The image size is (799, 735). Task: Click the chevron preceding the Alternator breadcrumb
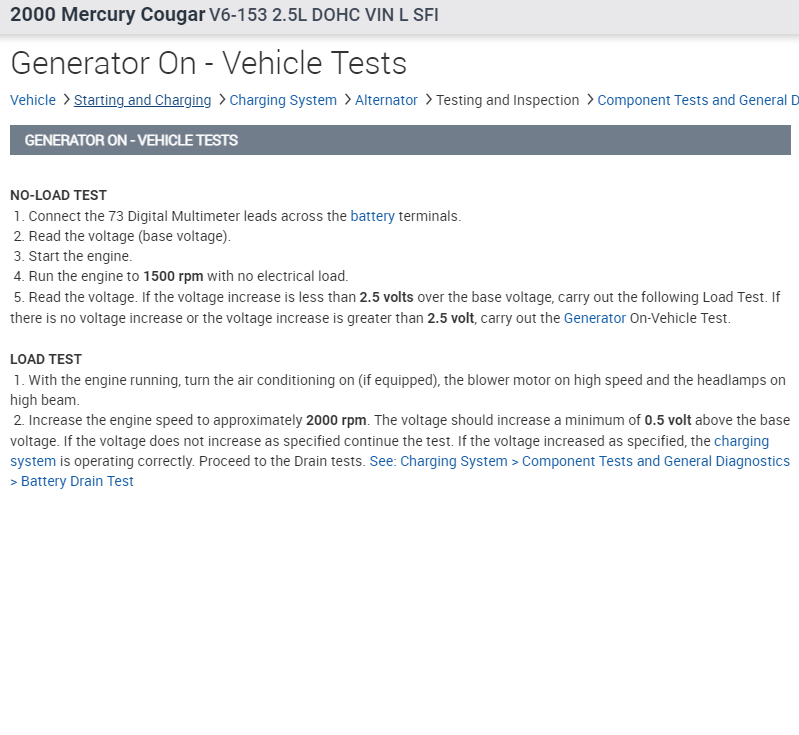click(347, 100)
